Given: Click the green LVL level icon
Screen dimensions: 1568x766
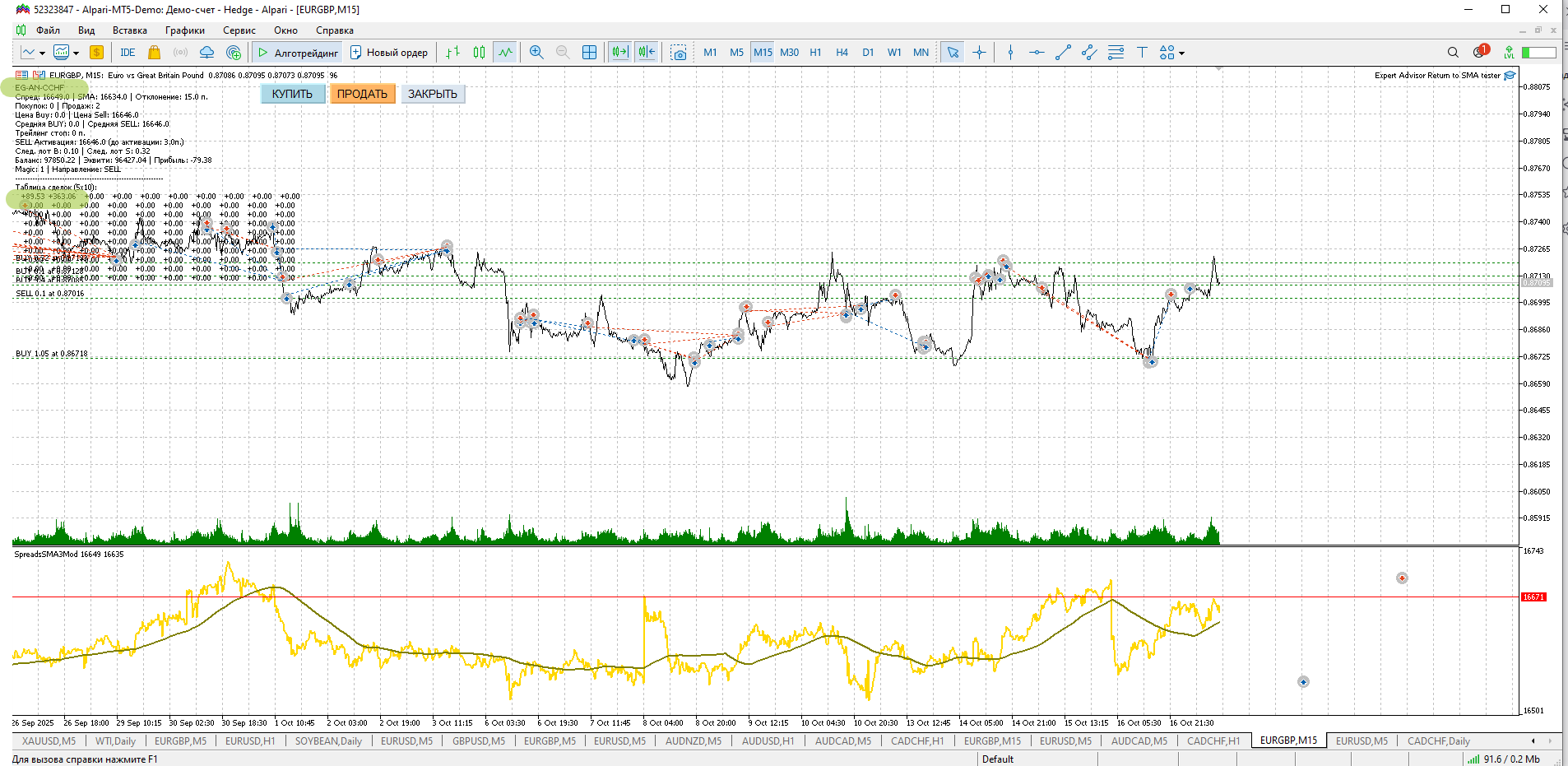Looking at the screenshot, I should tap(1509, 53).
